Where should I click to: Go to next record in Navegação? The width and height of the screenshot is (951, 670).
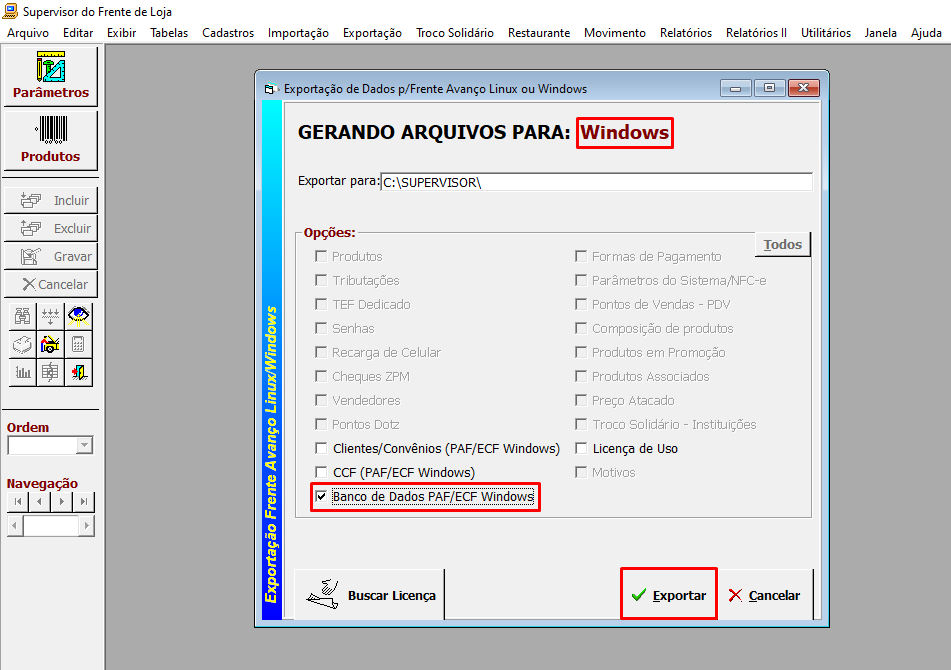click(61, 501)
